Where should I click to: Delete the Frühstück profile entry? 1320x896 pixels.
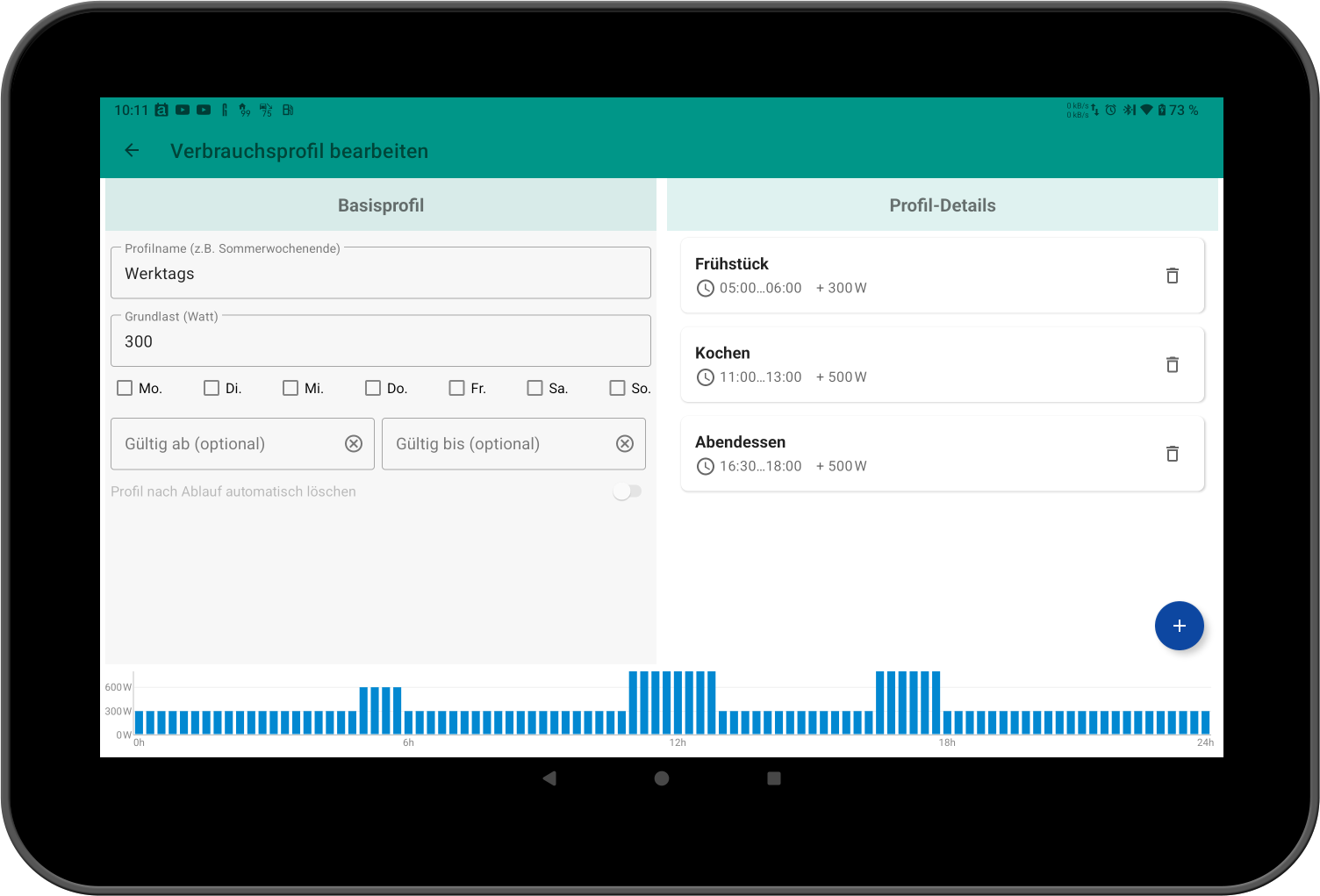[x=1172, y=276]
